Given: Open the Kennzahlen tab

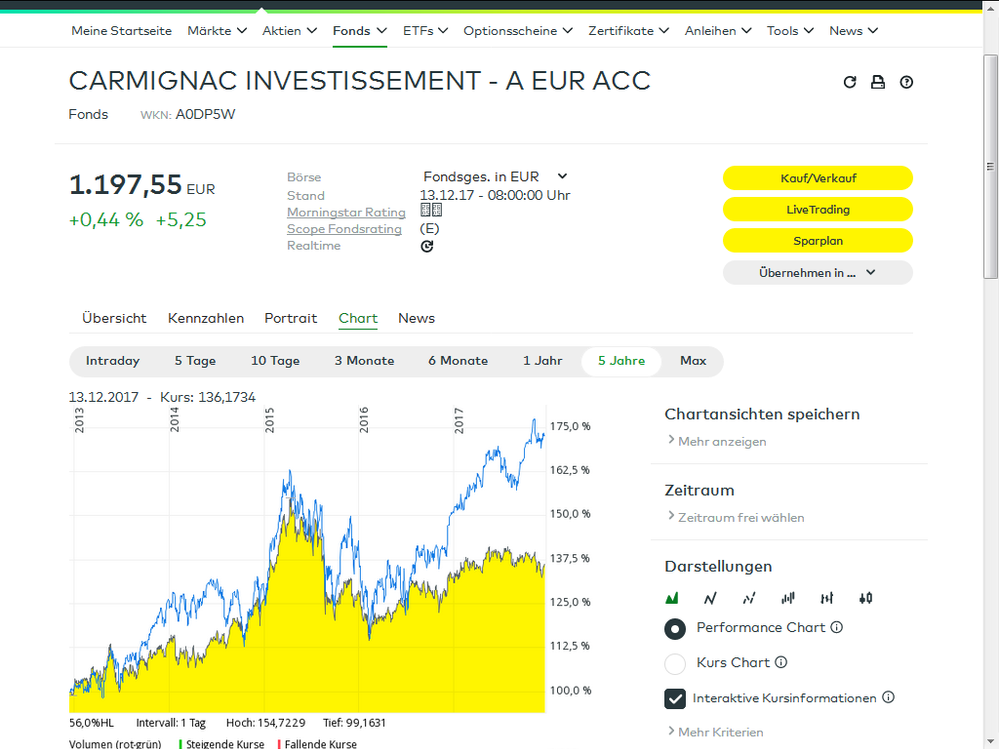Looking at the screenshot, I should [206, 318].
